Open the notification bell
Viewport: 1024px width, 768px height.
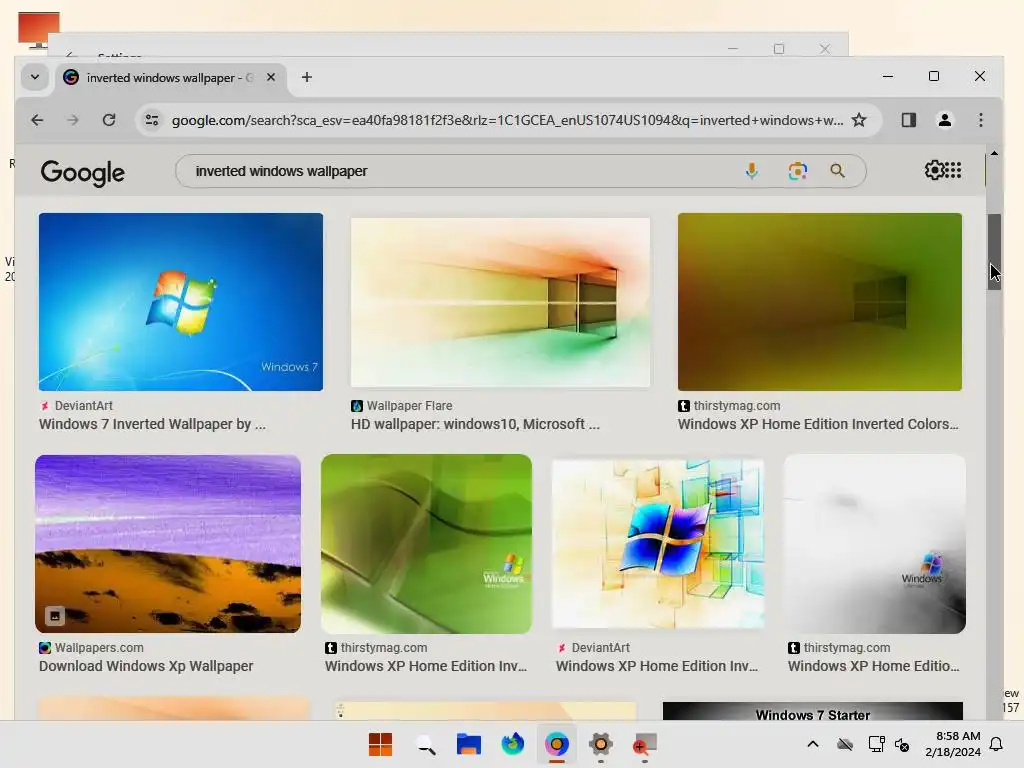[x=996, y=744]
